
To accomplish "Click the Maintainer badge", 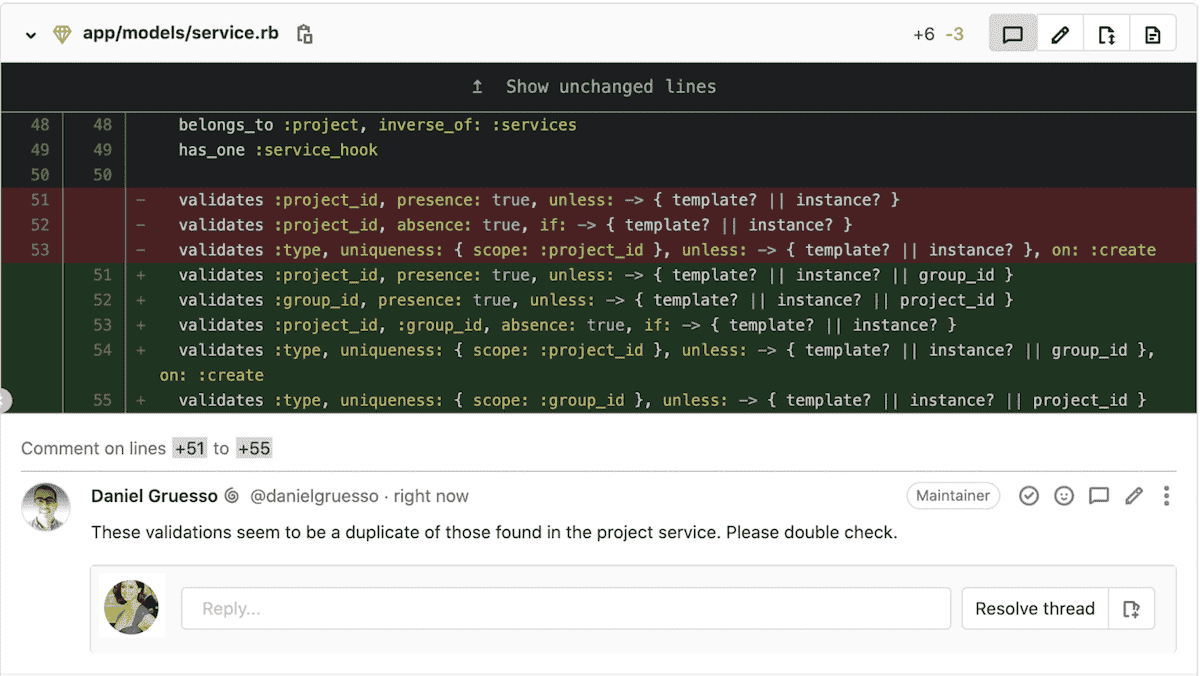I will (x=953, y=495).
